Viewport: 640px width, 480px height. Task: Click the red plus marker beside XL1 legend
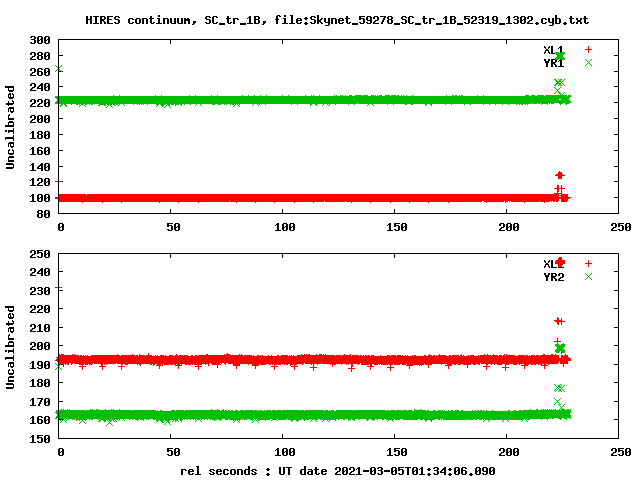click(588, 49)
